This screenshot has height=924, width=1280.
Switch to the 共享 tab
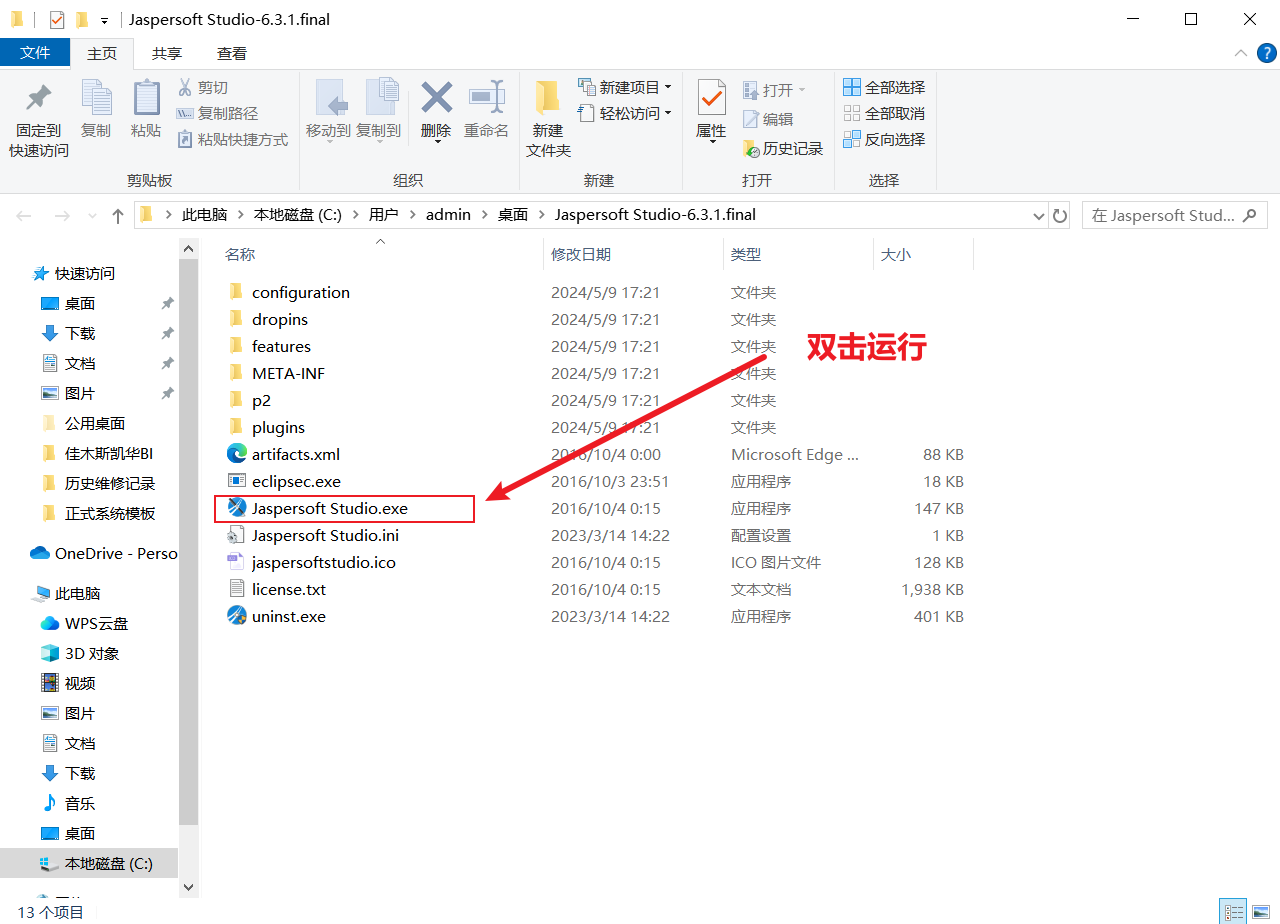(167, 53)
